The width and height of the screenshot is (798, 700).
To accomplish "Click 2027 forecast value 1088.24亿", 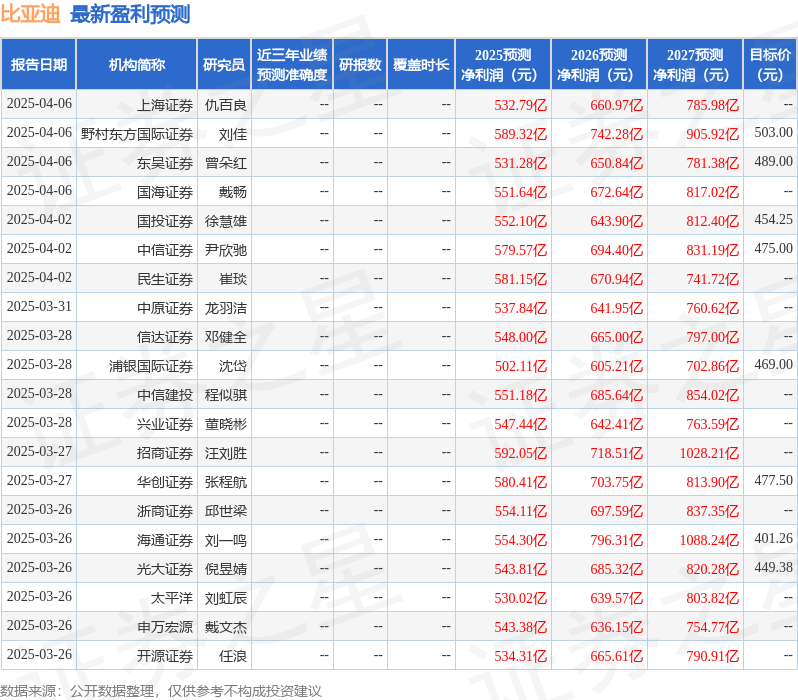I will (x=709, y=541).
